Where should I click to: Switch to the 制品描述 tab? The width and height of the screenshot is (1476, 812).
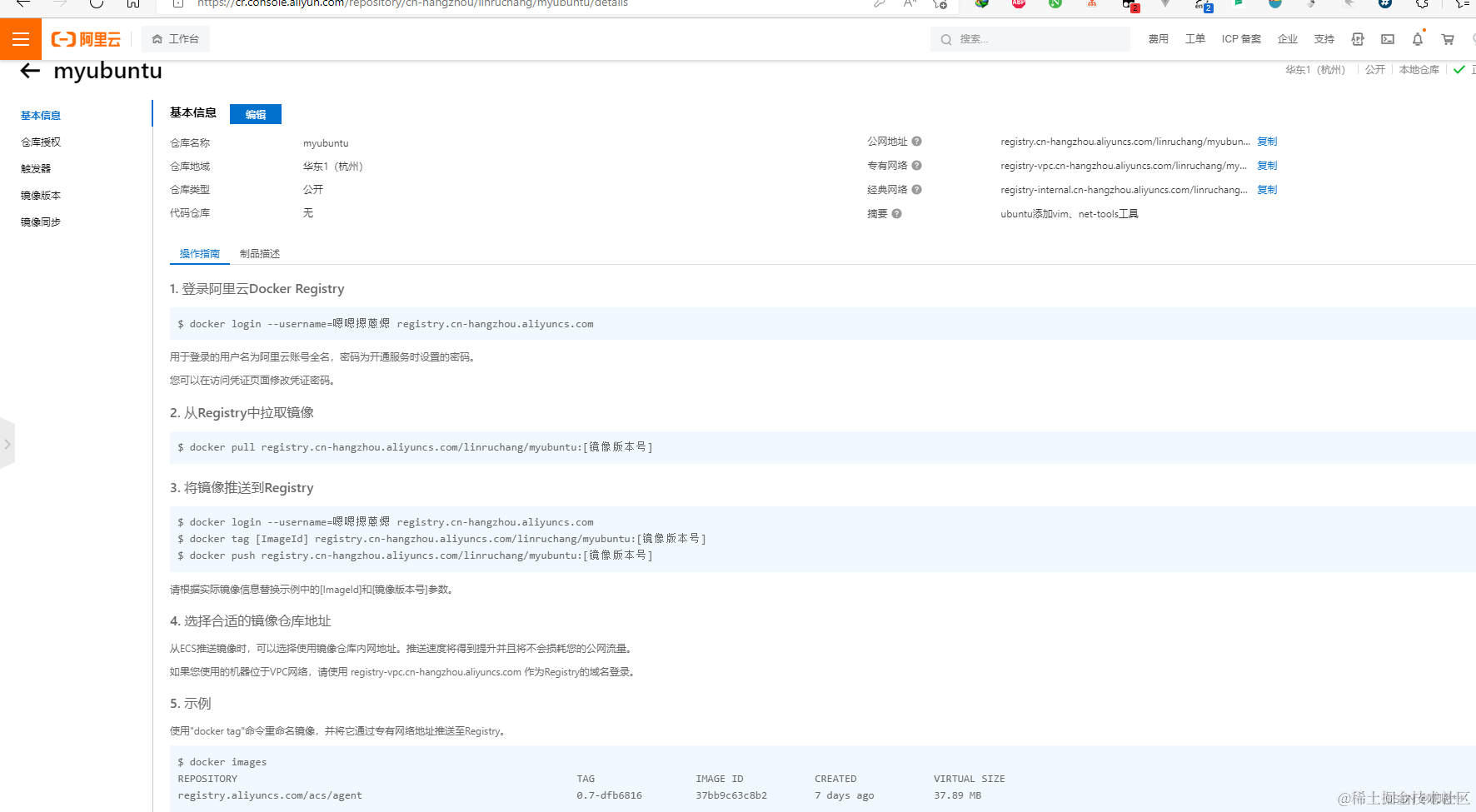tap(260, 254)
